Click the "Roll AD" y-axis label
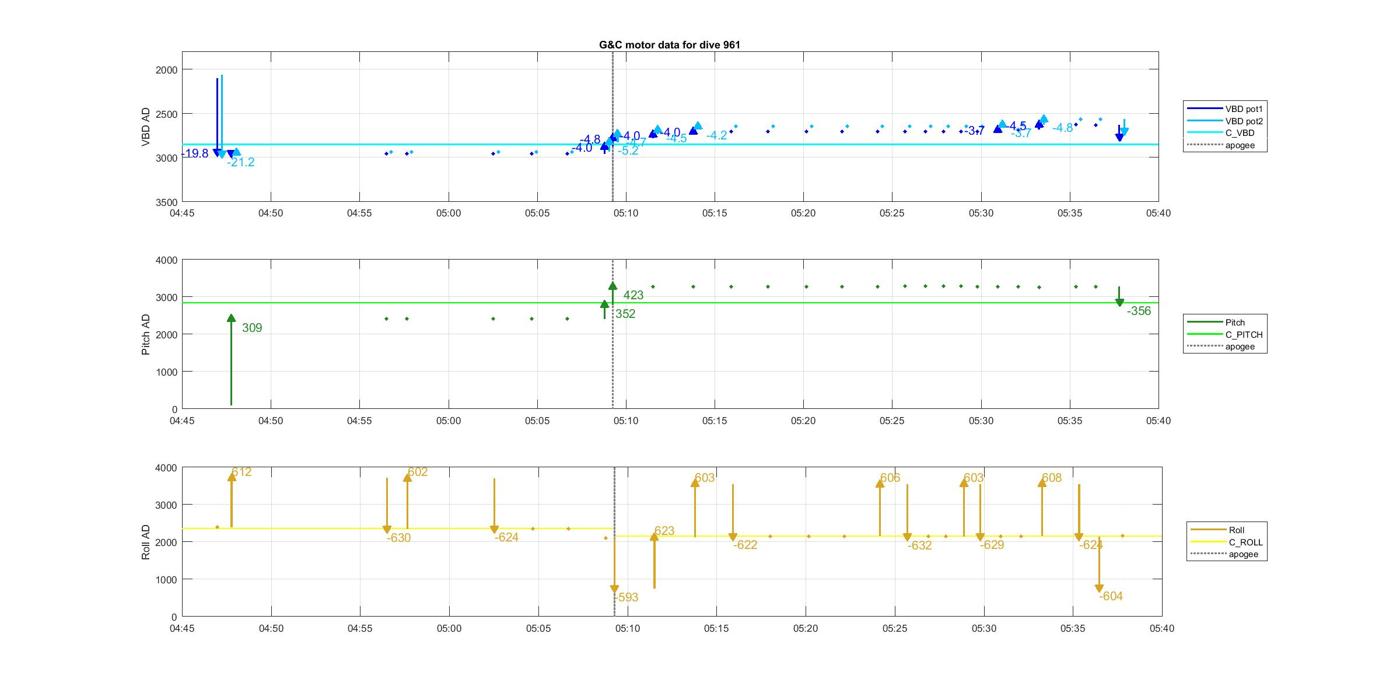This screenshot has width=1400, height=693. click(146, 542)
